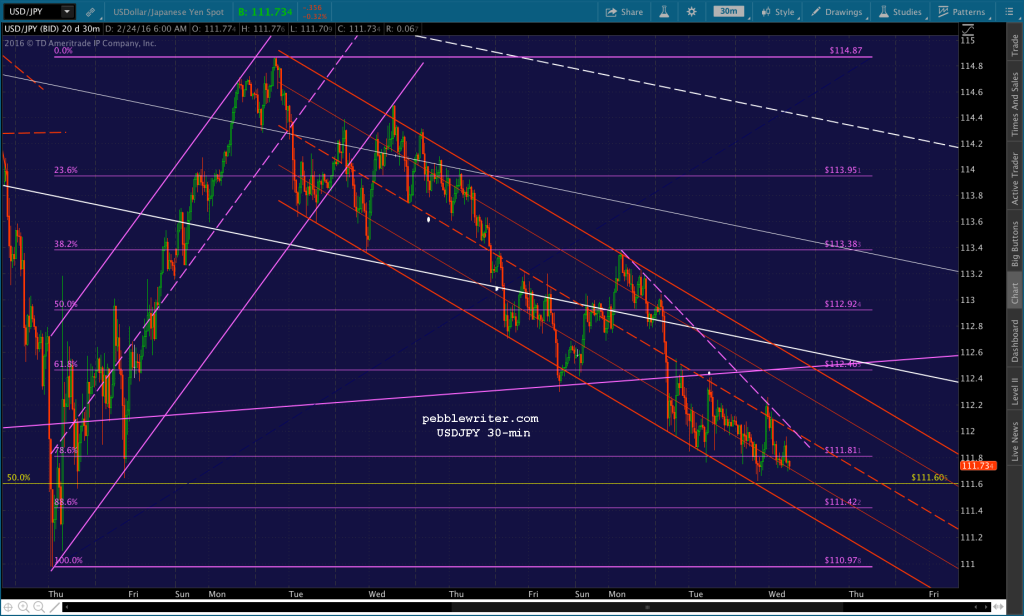Click the drawing line tool icon at bottom

pyautogui.click(x=55, y=607)
